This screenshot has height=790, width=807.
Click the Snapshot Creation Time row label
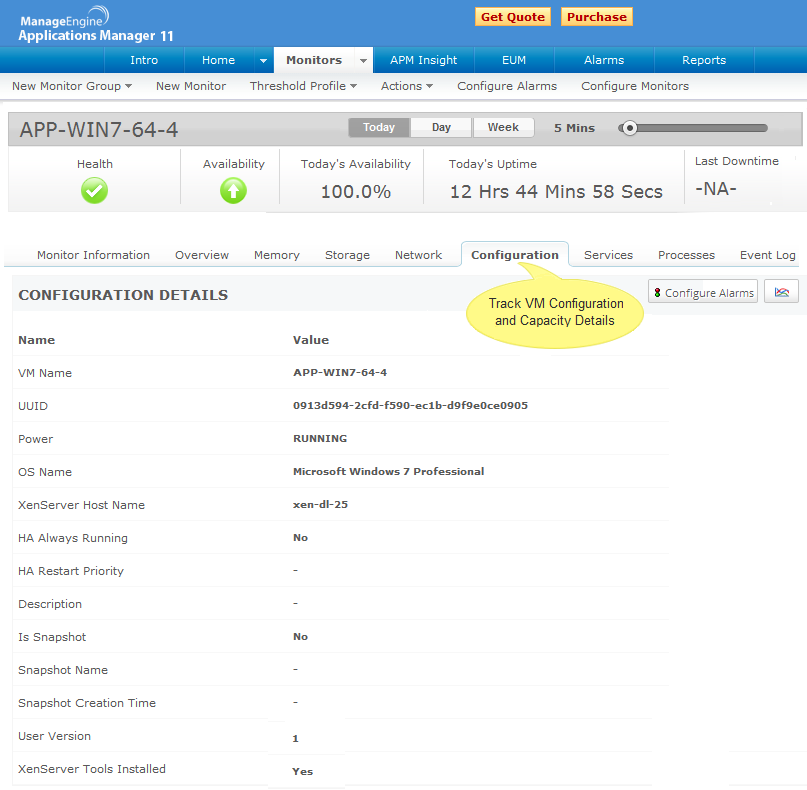click(x=86, y=703)
